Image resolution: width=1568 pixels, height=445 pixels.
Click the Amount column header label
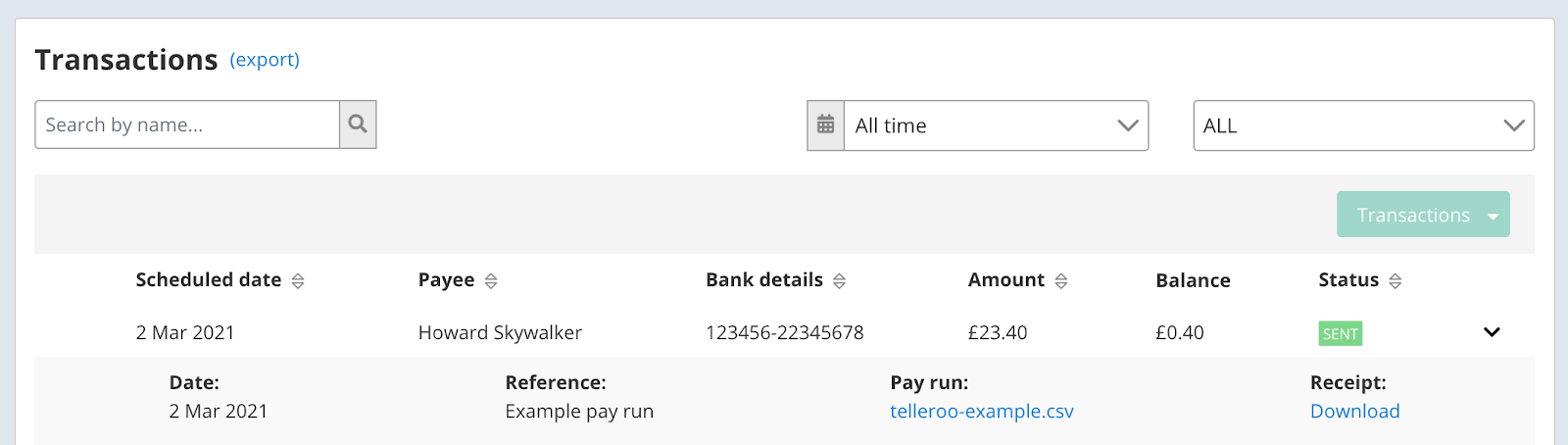1005,280
